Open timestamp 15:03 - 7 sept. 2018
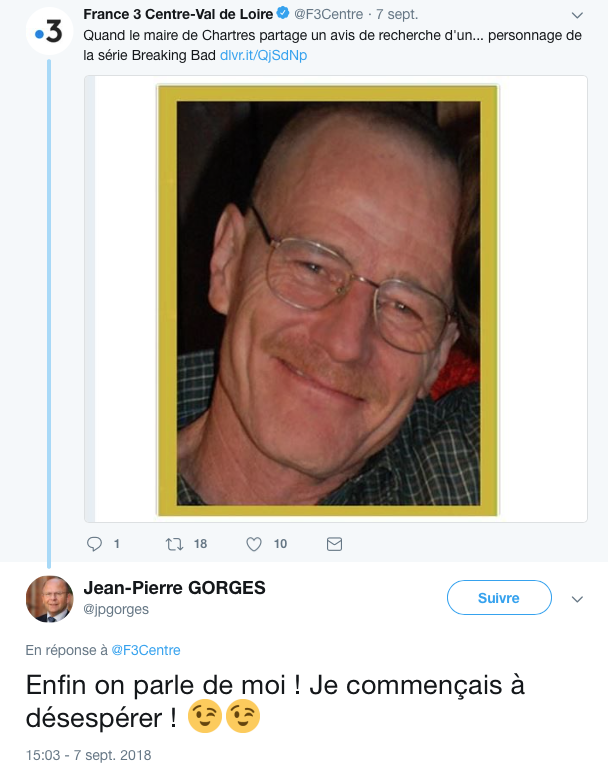This screenshot has width=608, height=772. [88, 755]
